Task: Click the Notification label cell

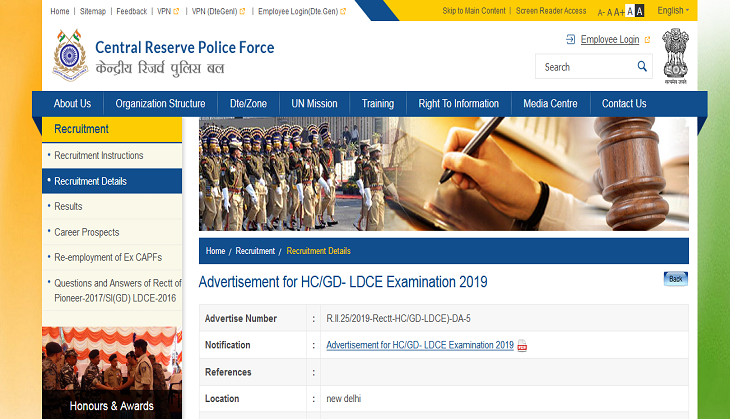Action: (253, 345)
